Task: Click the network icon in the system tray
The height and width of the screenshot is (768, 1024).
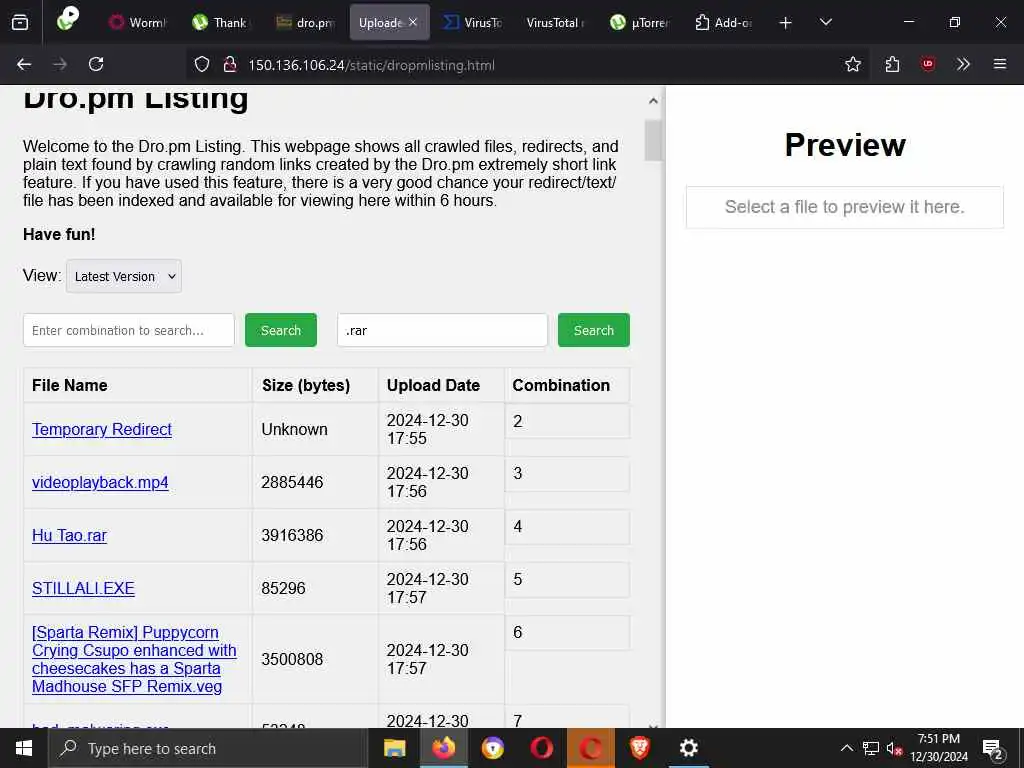Action: (871, 748)
